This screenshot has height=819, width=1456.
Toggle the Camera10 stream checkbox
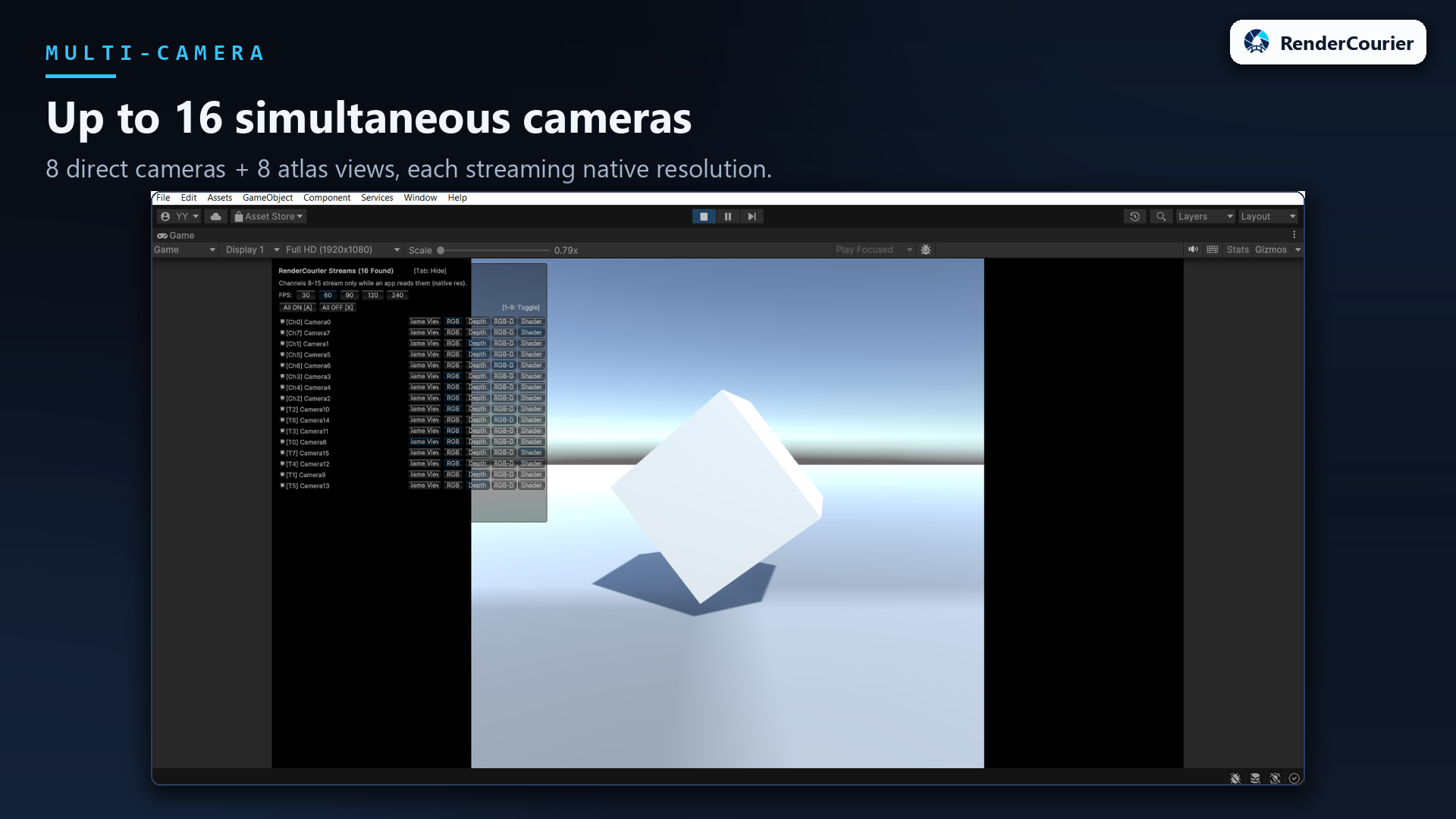(x=282, y=409)
